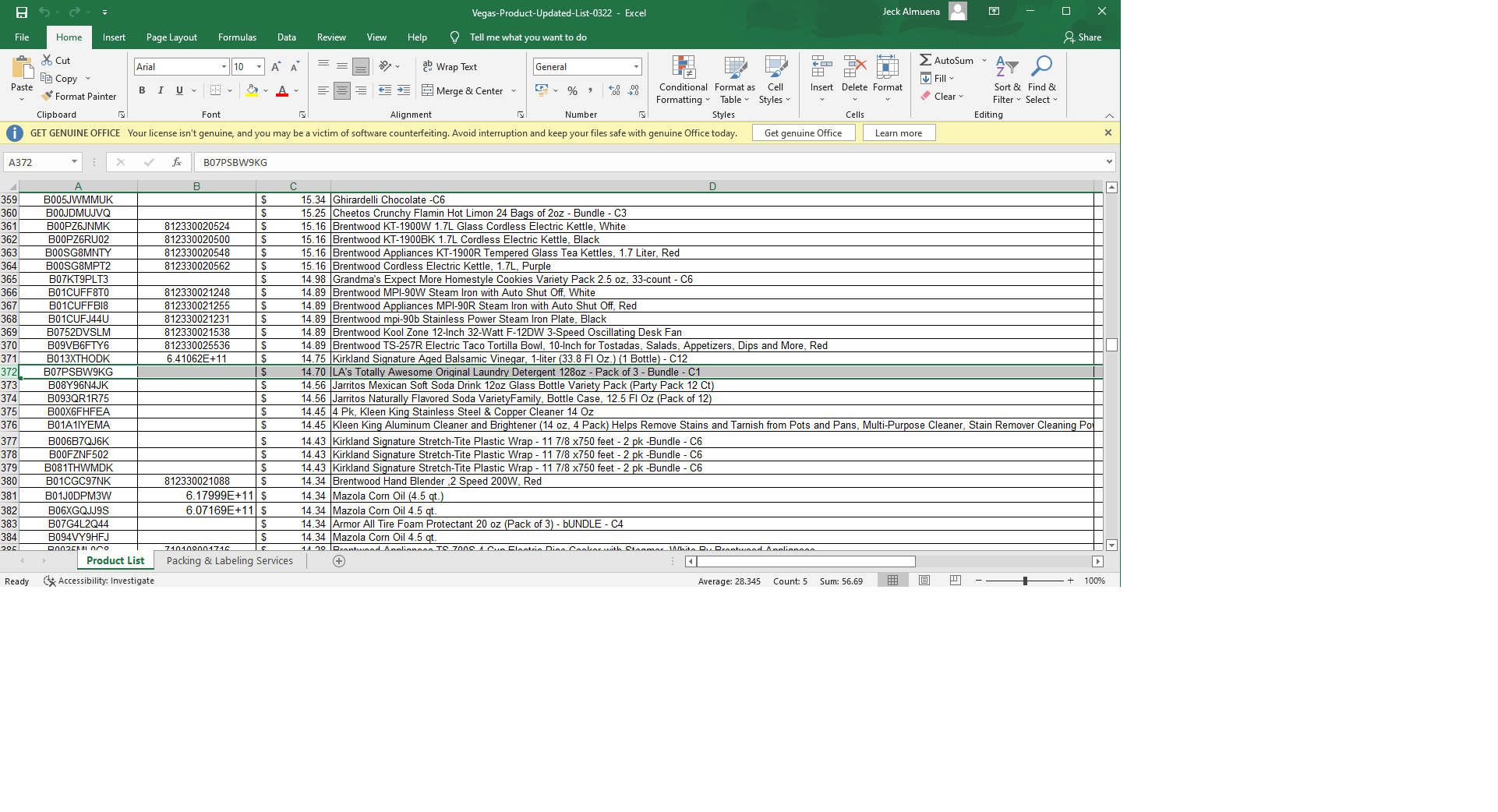This screenshot has height=812, width=1498.
Task: Click the Format Painter brush
Action: (x=79, y=96)
